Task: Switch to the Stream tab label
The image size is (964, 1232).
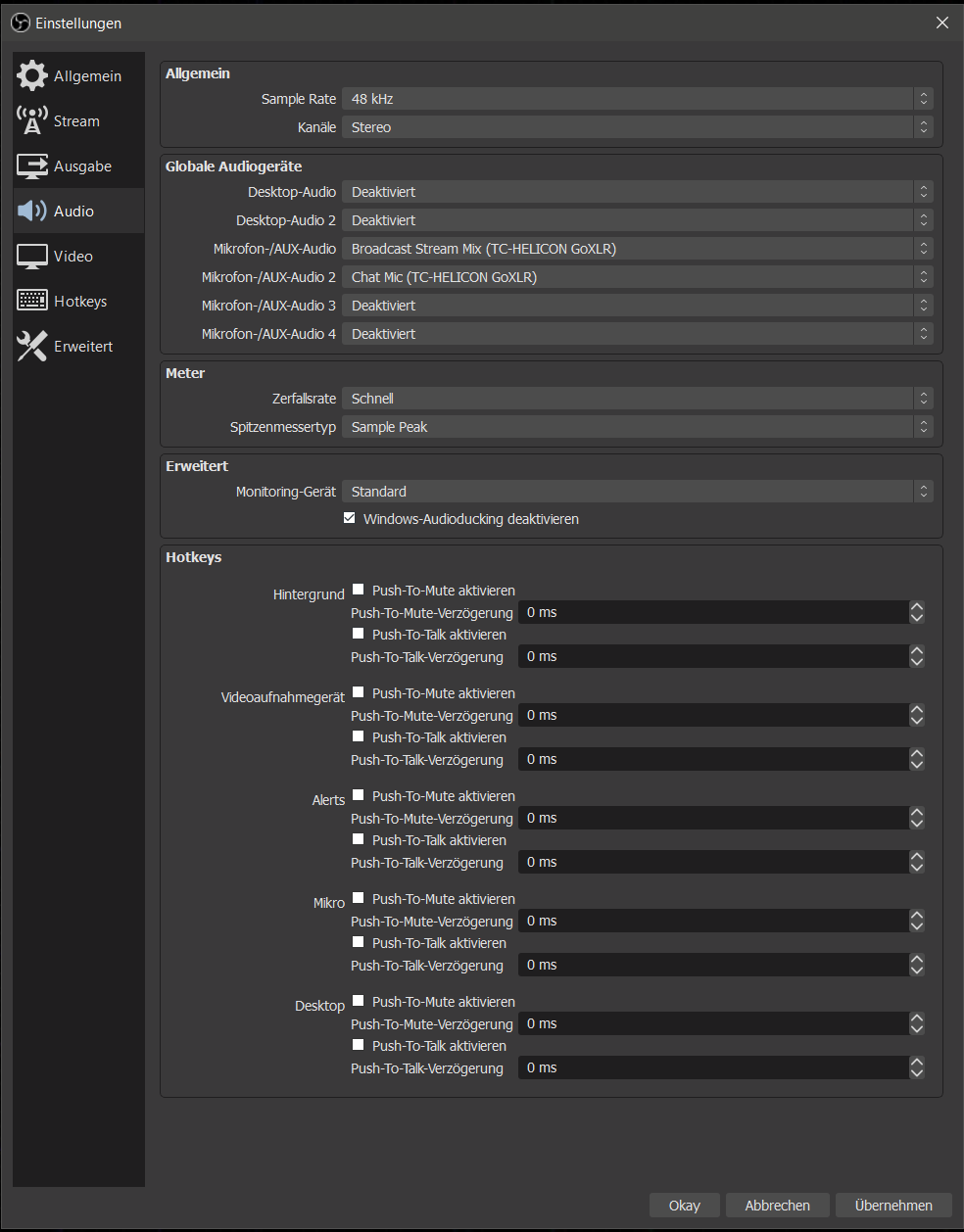Action: [x=76, y=121]
